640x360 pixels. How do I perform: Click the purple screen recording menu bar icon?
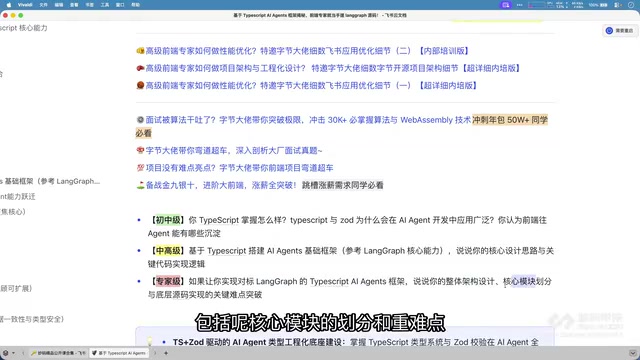point(506,5)
